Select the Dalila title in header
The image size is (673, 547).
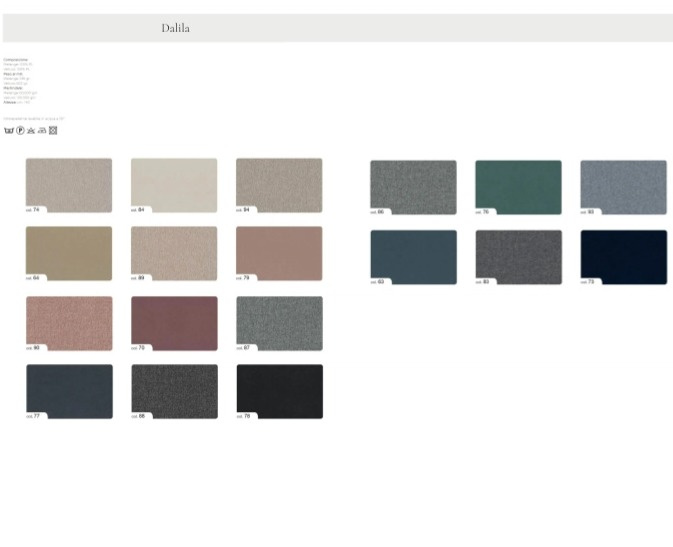[x=175, y=28]
